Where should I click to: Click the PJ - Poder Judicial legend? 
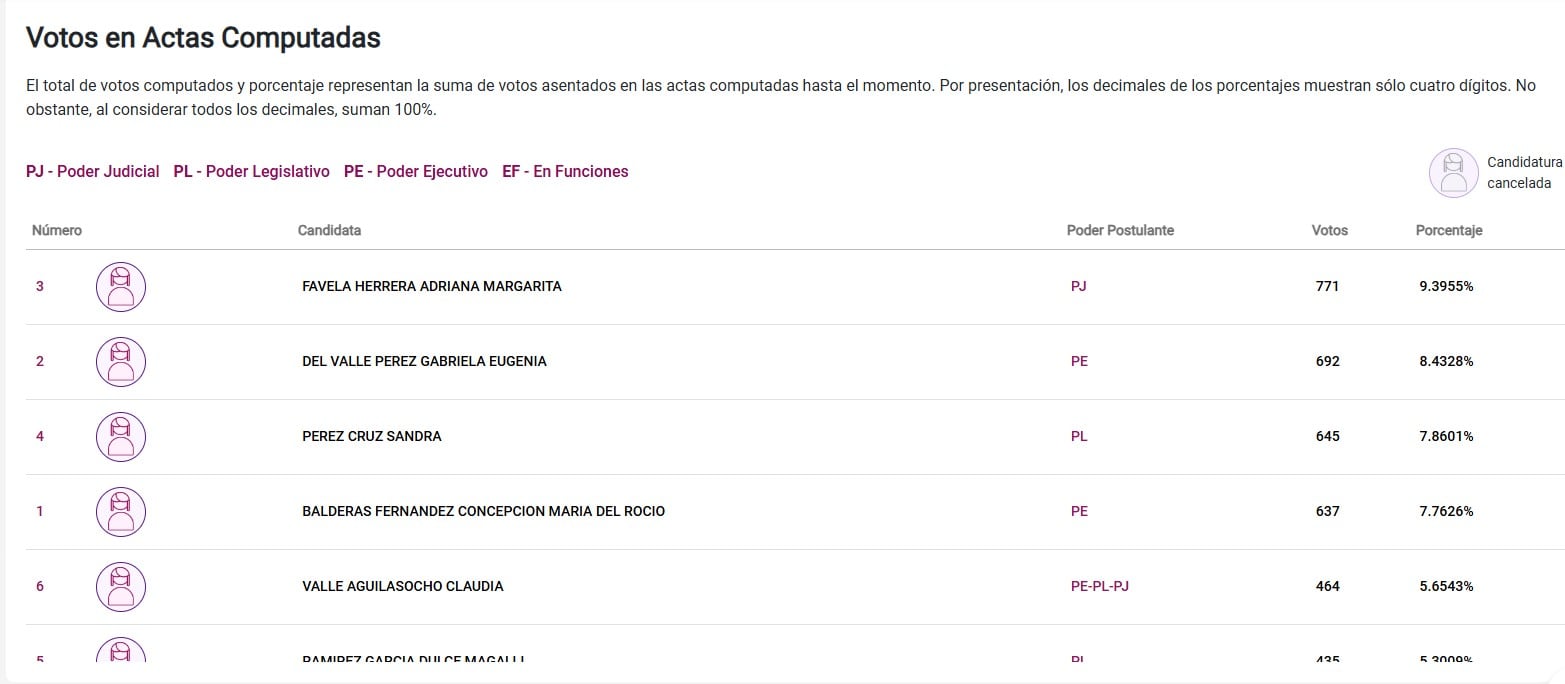(93, 172)
